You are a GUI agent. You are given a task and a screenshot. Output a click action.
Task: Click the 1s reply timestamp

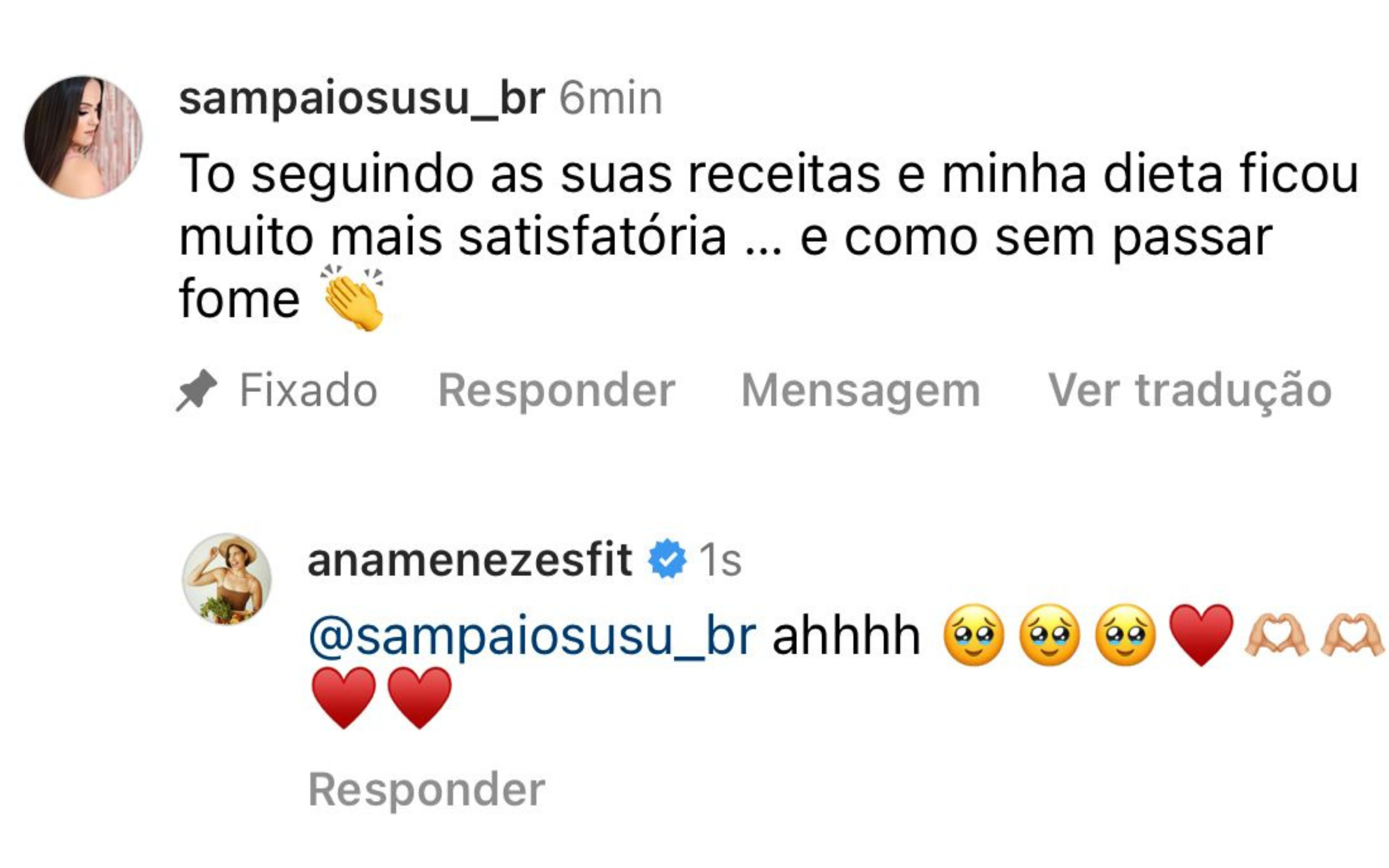pyautogui.click(x=720, y=560)
